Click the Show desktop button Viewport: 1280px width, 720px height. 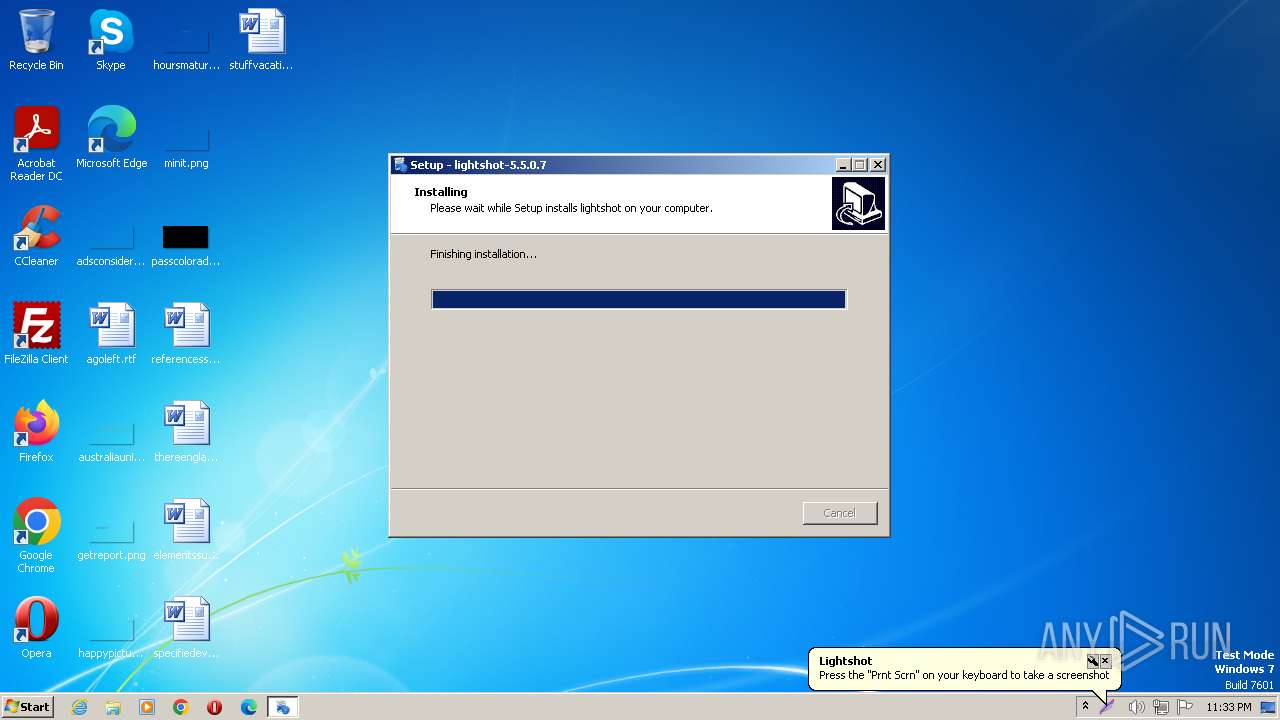click(1268, 707)
